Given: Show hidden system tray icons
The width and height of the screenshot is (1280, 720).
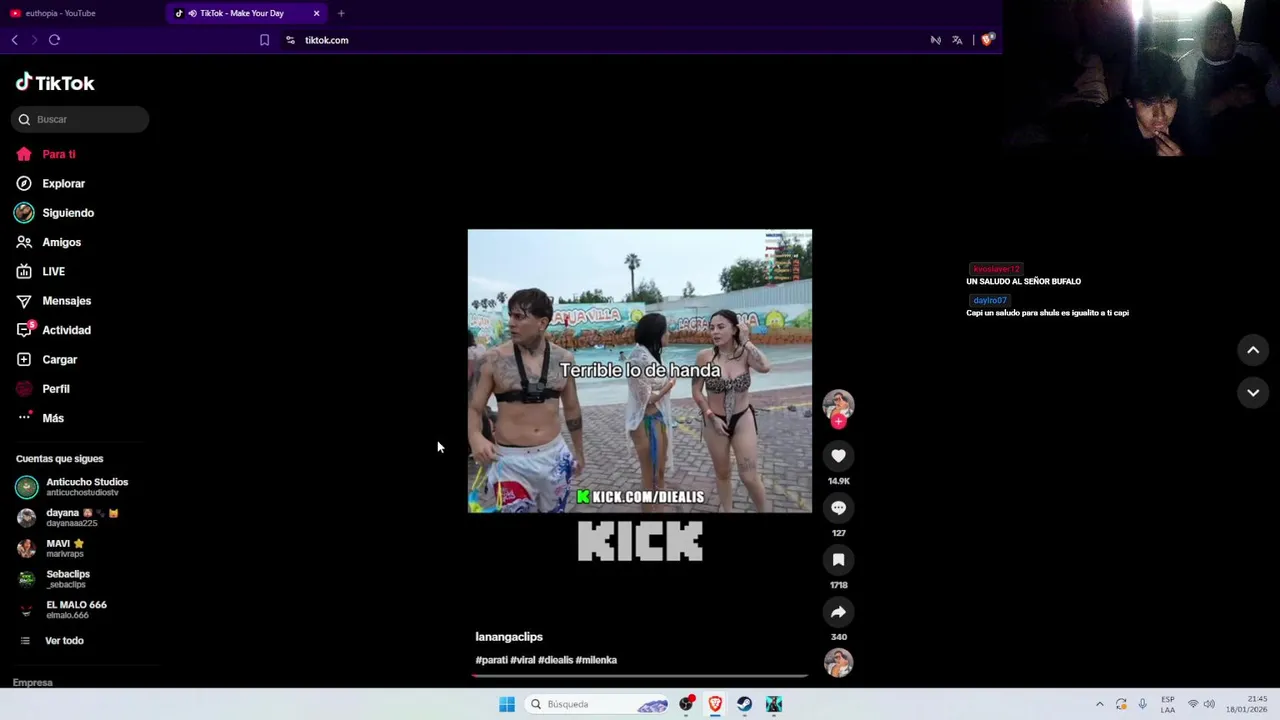Looking at the screenshot, I should pyautogui.click(x=1099, y=704).
